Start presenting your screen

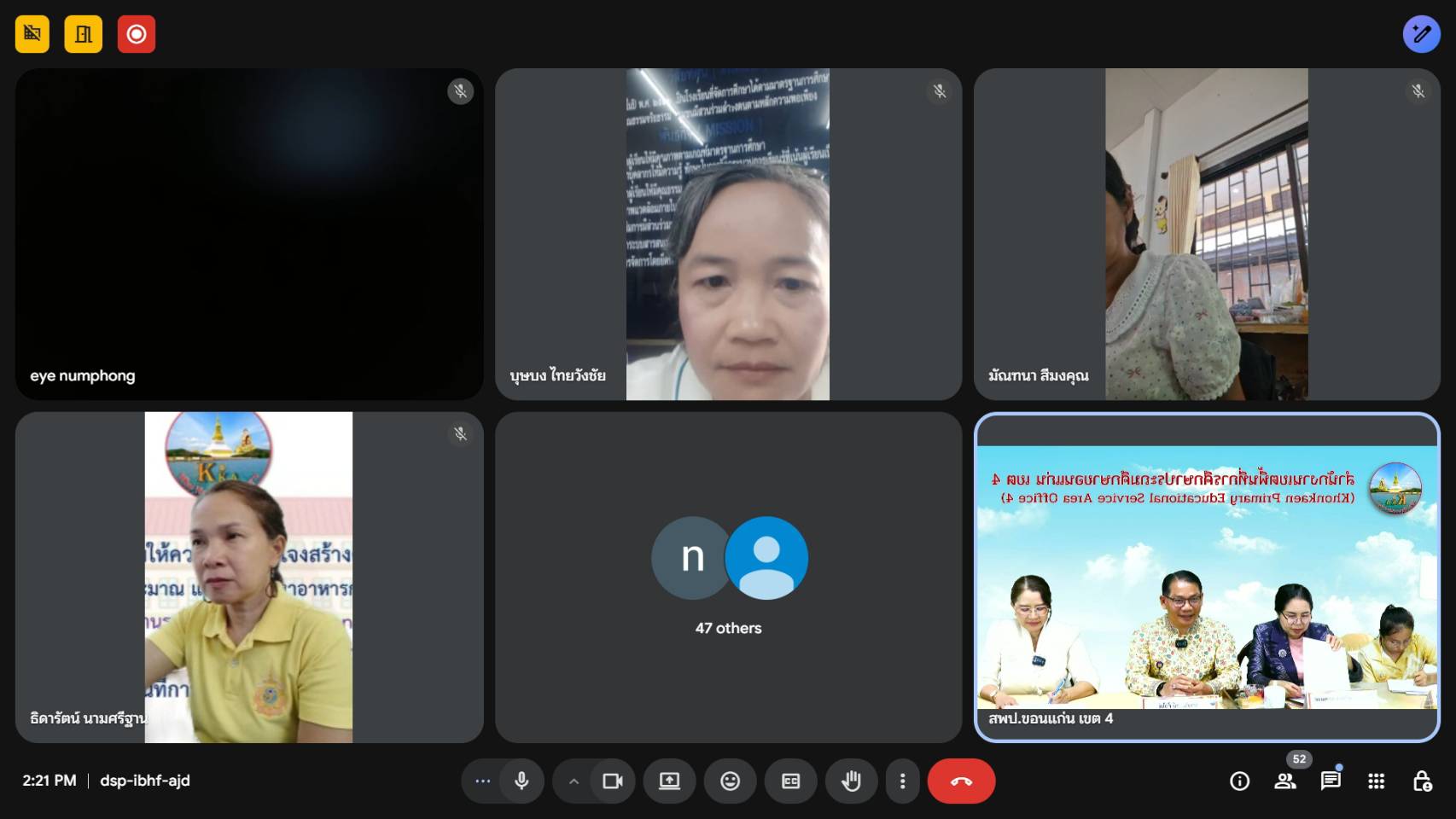pos(669,781)
